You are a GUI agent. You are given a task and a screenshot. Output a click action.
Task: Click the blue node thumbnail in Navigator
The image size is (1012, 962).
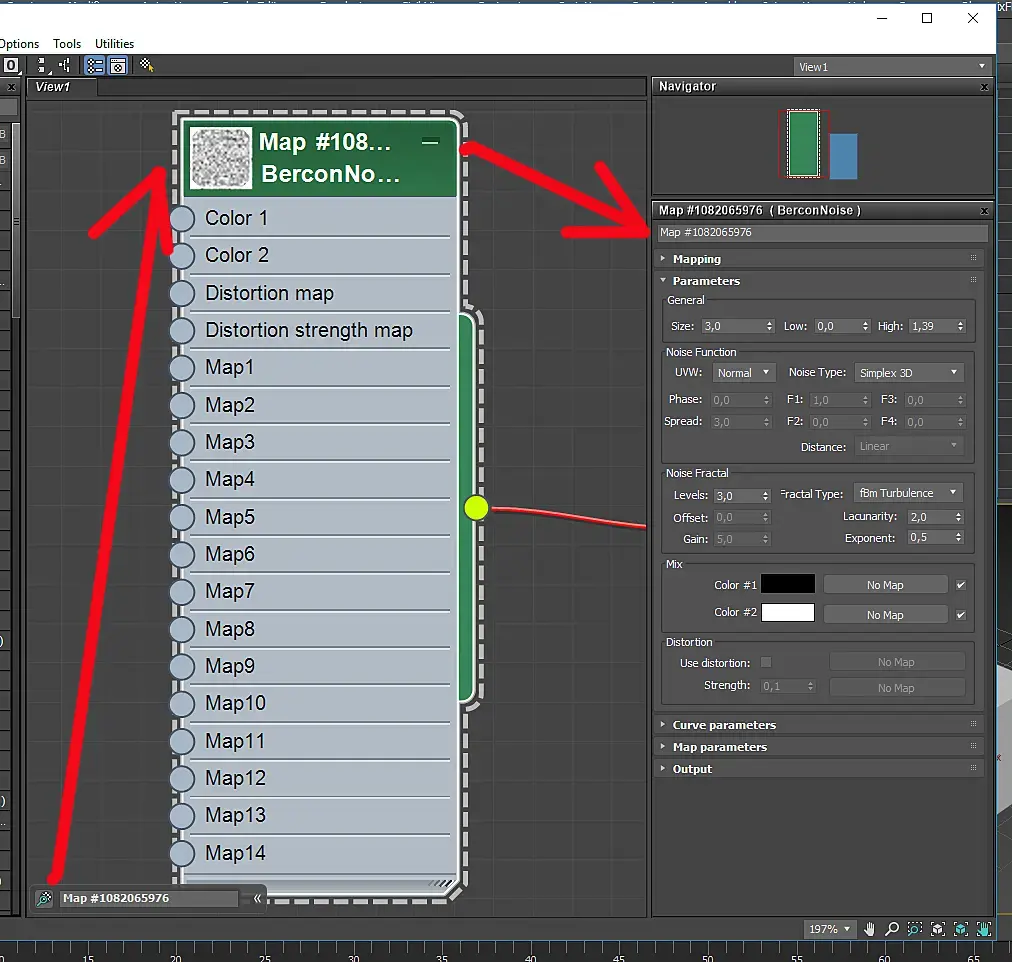[x=843, y=156]
